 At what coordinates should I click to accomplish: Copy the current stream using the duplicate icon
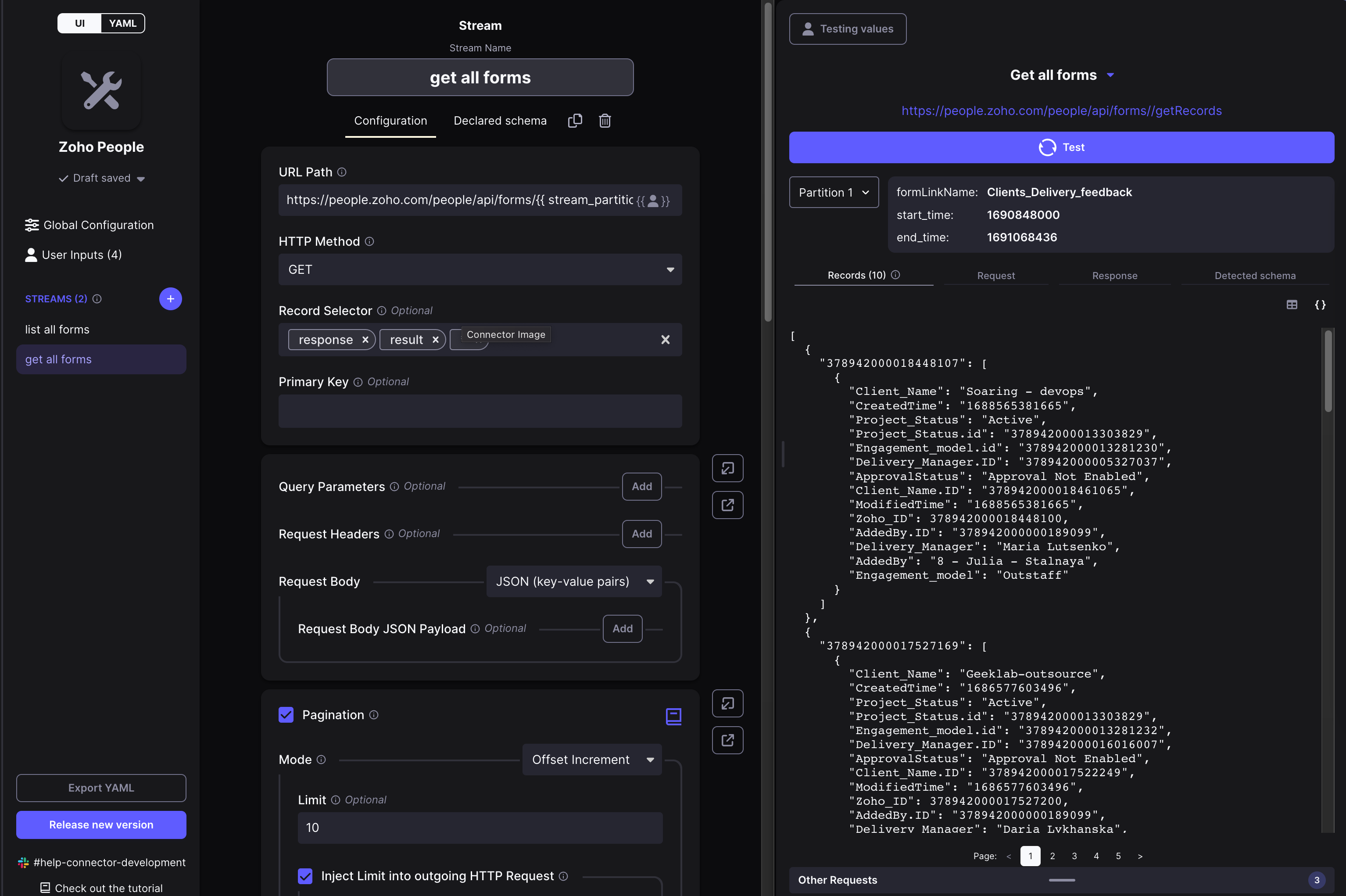(x=575, y=121)
